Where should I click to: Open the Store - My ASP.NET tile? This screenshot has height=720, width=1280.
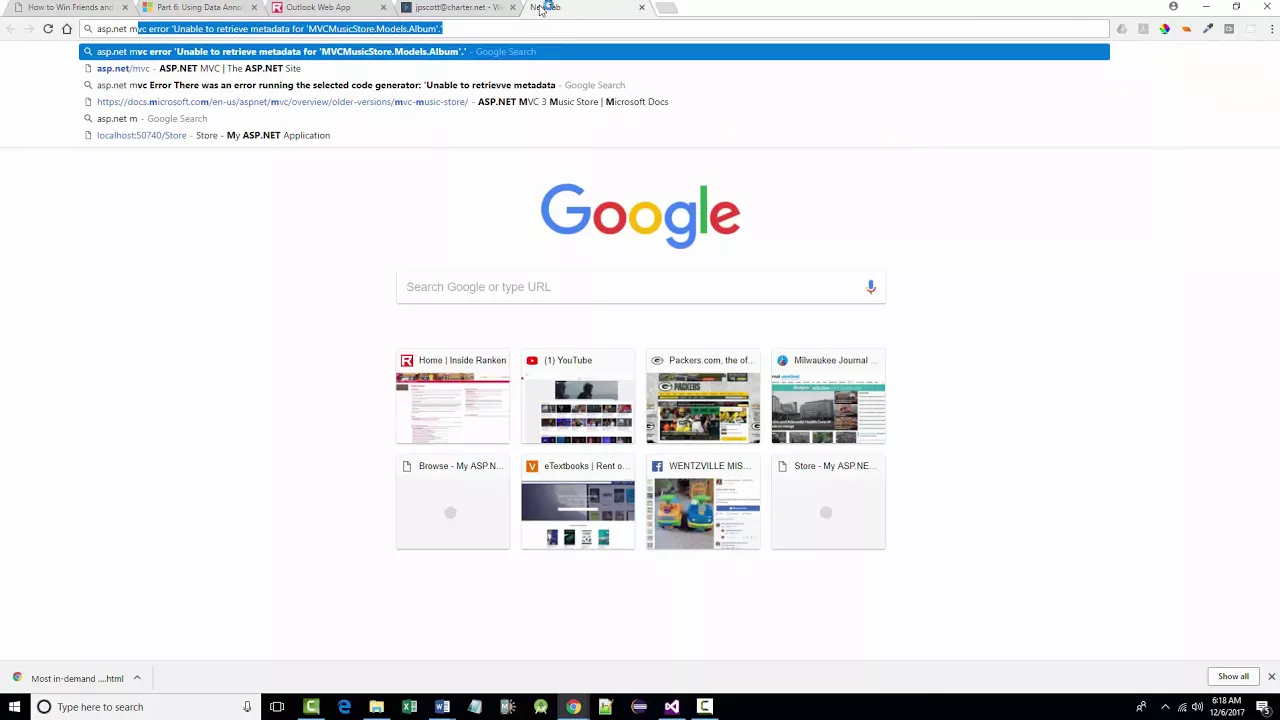pyautogui.click(x=828, y=502)
